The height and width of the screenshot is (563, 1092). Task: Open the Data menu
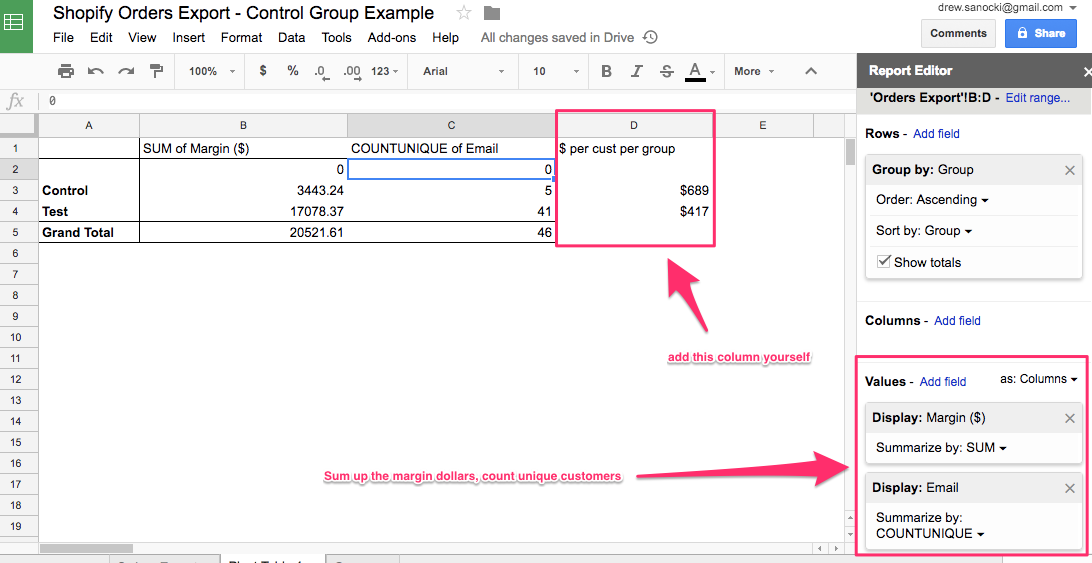pos(291,38)
